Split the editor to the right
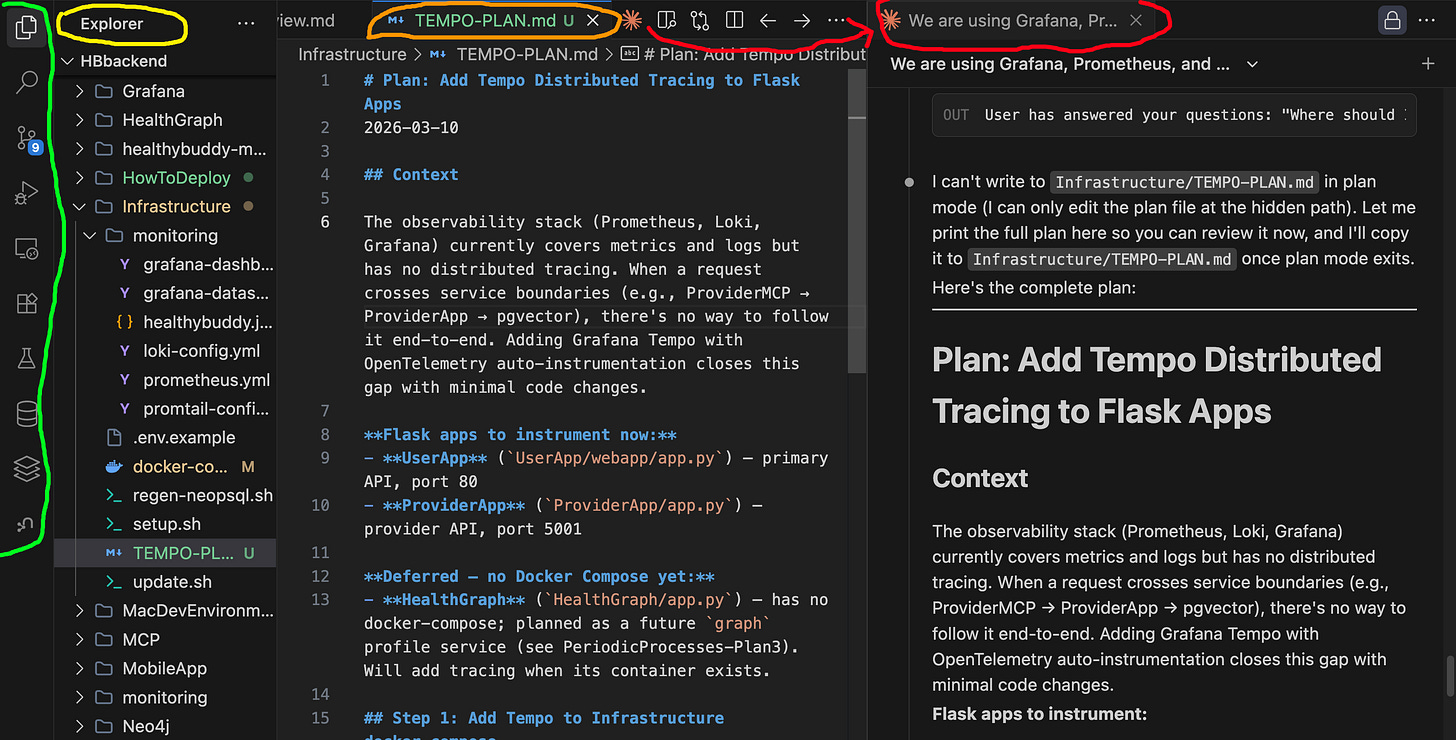The height and width of the screenshot is (740, 1456). tap(734, 20)
